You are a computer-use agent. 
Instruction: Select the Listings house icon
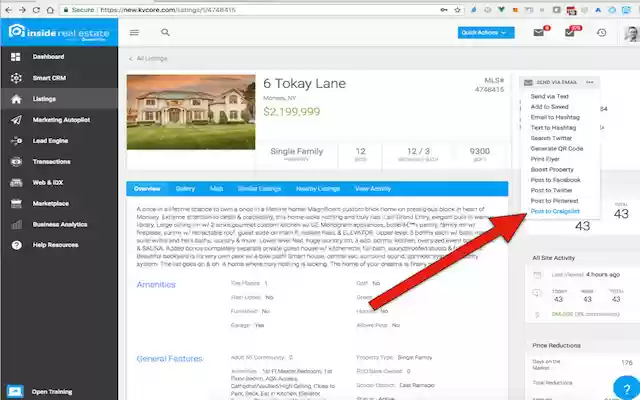point(16,99)
